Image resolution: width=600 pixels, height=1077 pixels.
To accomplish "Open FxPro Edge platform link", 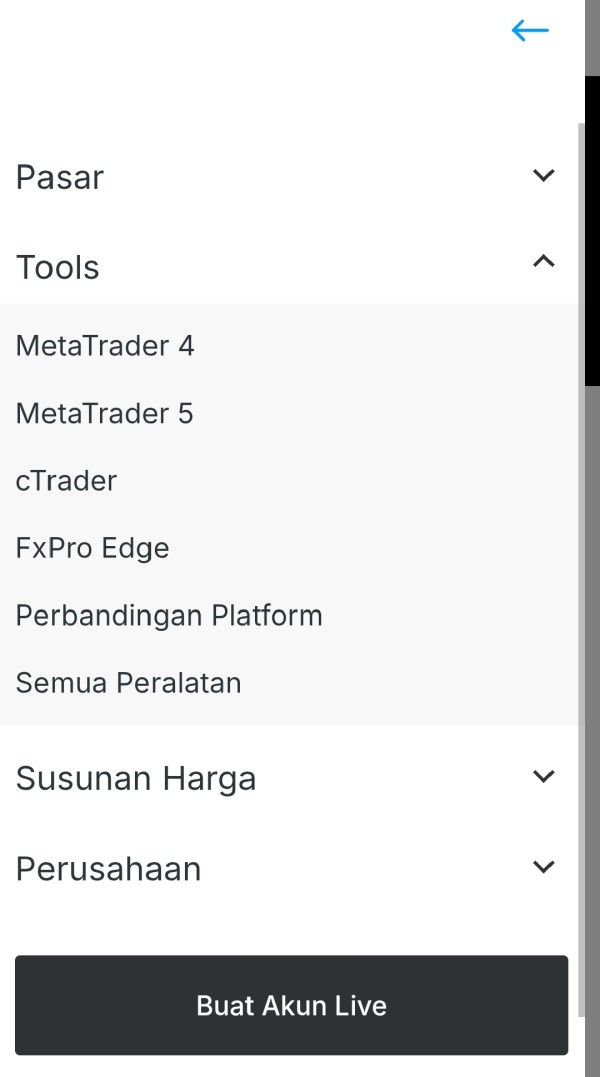I will pyautogui.click(x=92, y=548).
